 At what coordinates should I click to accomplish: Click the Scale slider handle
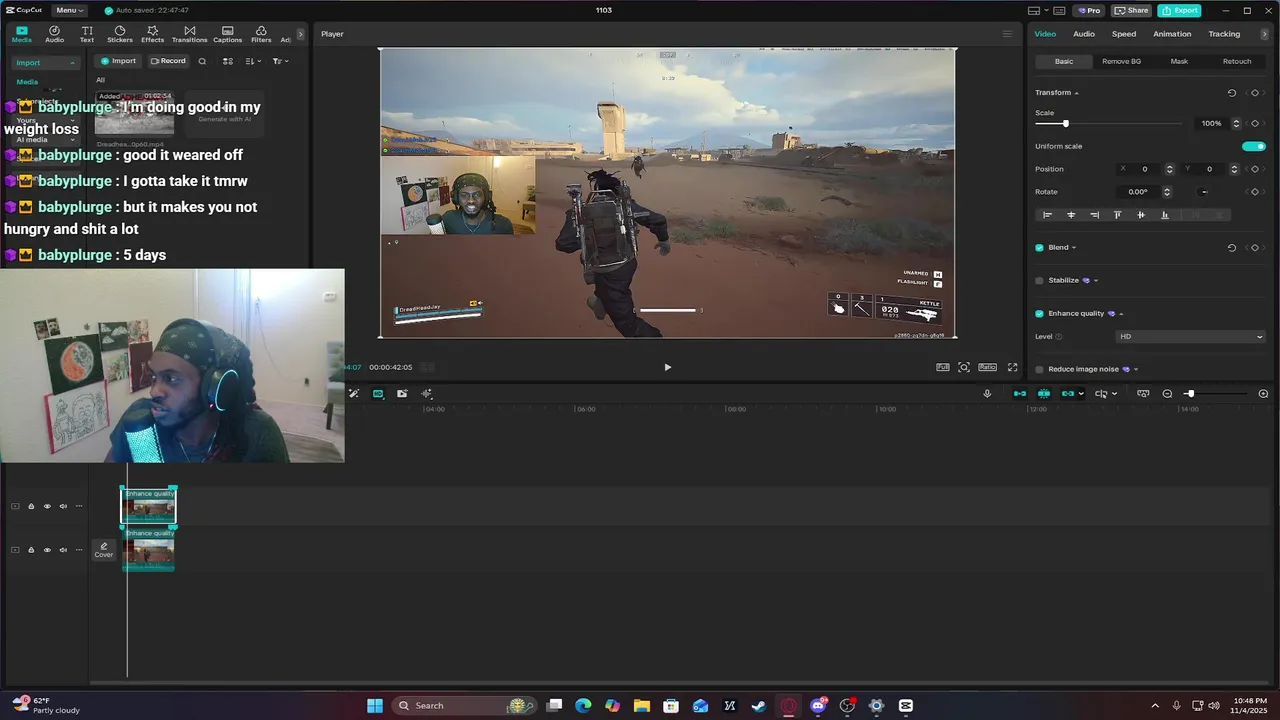coord(1065,124)
